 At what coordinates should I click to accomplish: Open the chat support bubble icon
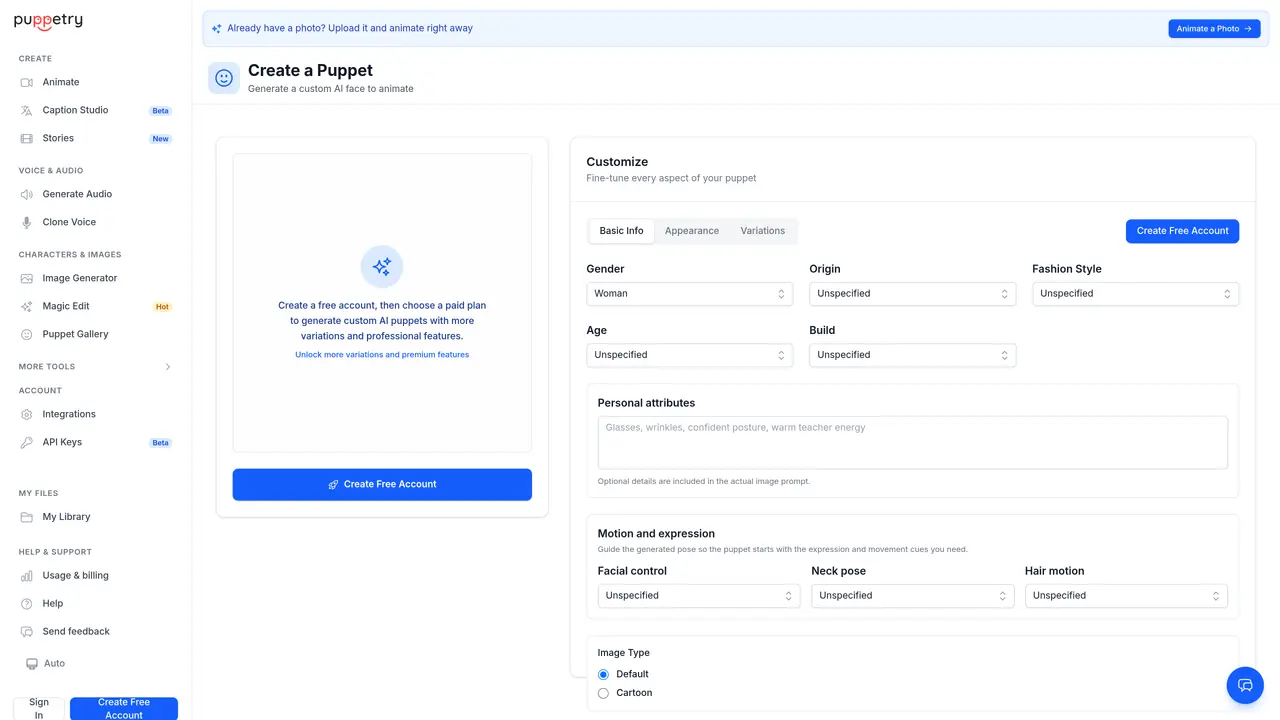1245,685
